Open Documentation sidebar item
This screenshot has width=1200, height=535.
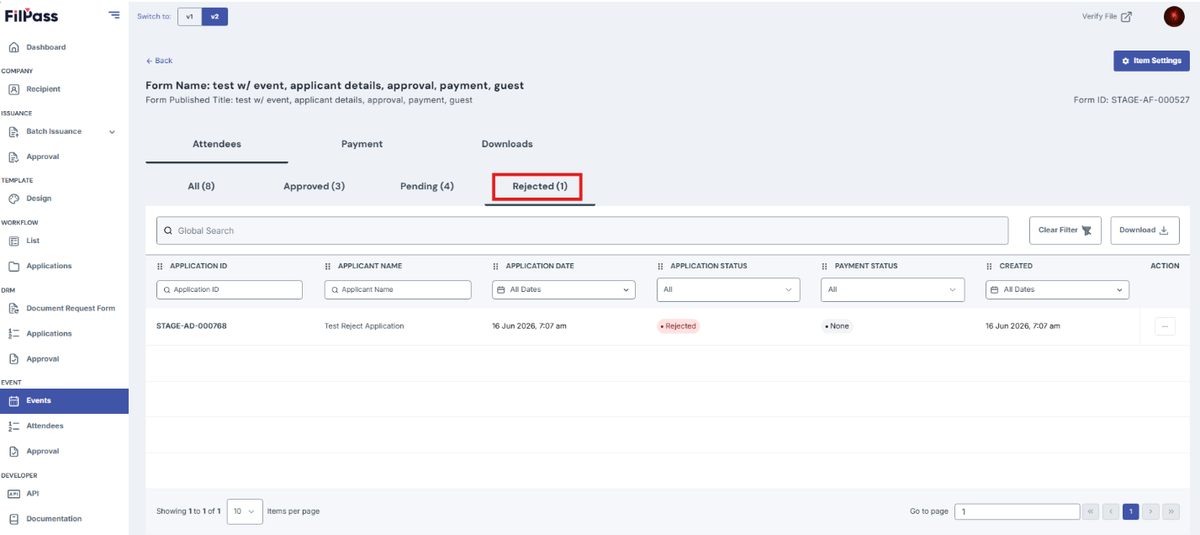(x=54, y=519)
